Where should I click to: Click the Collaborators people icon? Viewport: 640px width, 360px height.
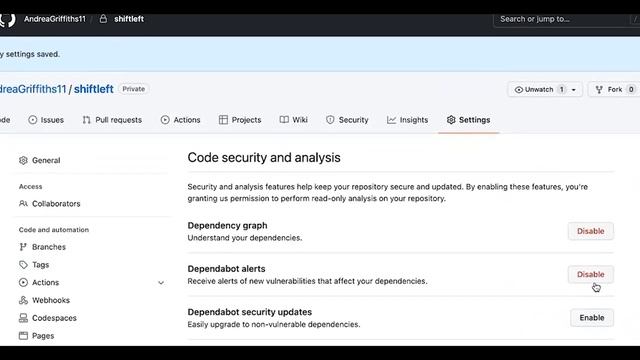23,204
